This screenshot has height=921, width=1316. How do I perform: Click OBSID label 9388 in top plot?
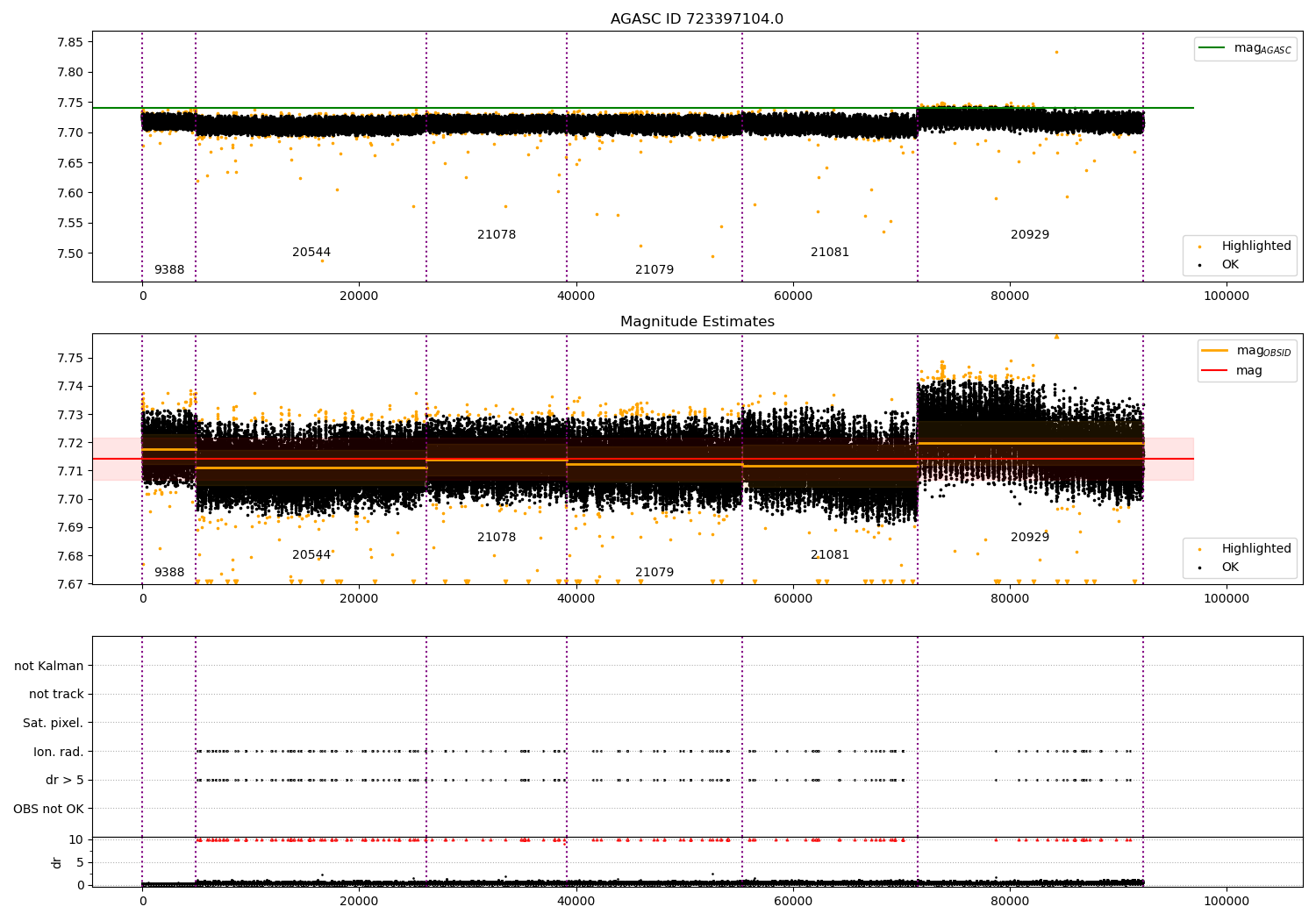(169, 269)
